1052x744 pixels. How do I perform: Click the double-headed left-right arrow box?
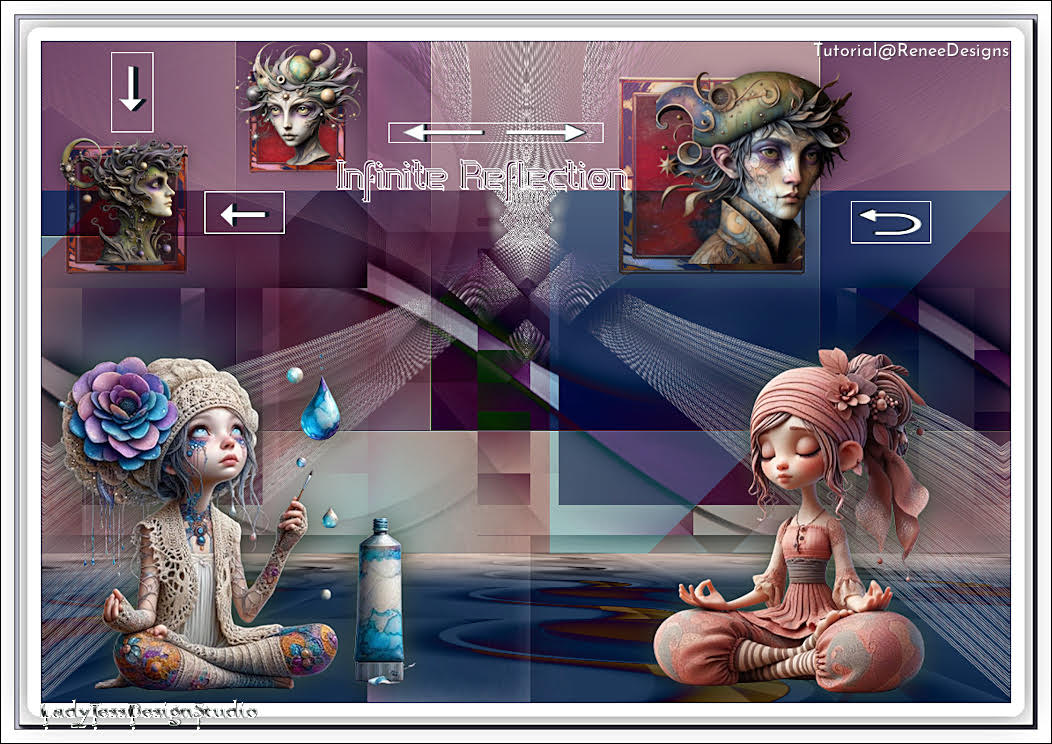[496, 133]
